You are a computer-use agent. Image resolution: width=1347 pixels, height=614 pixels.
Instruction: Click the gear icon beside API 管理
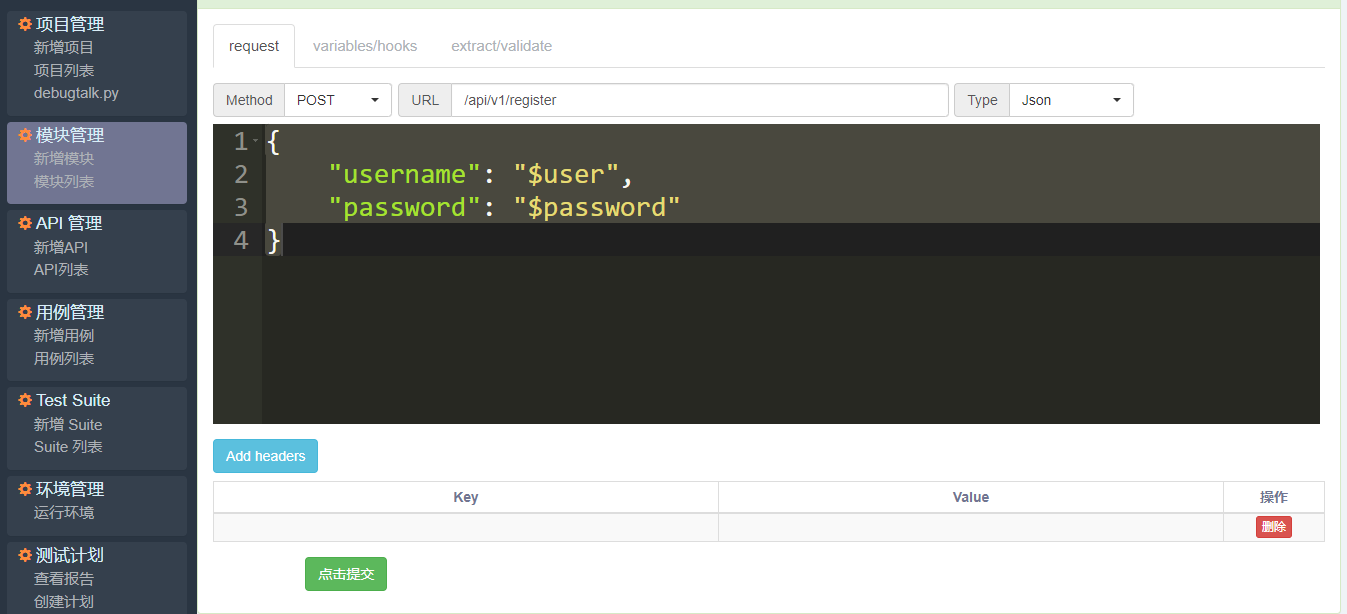[x=25, y=223]
